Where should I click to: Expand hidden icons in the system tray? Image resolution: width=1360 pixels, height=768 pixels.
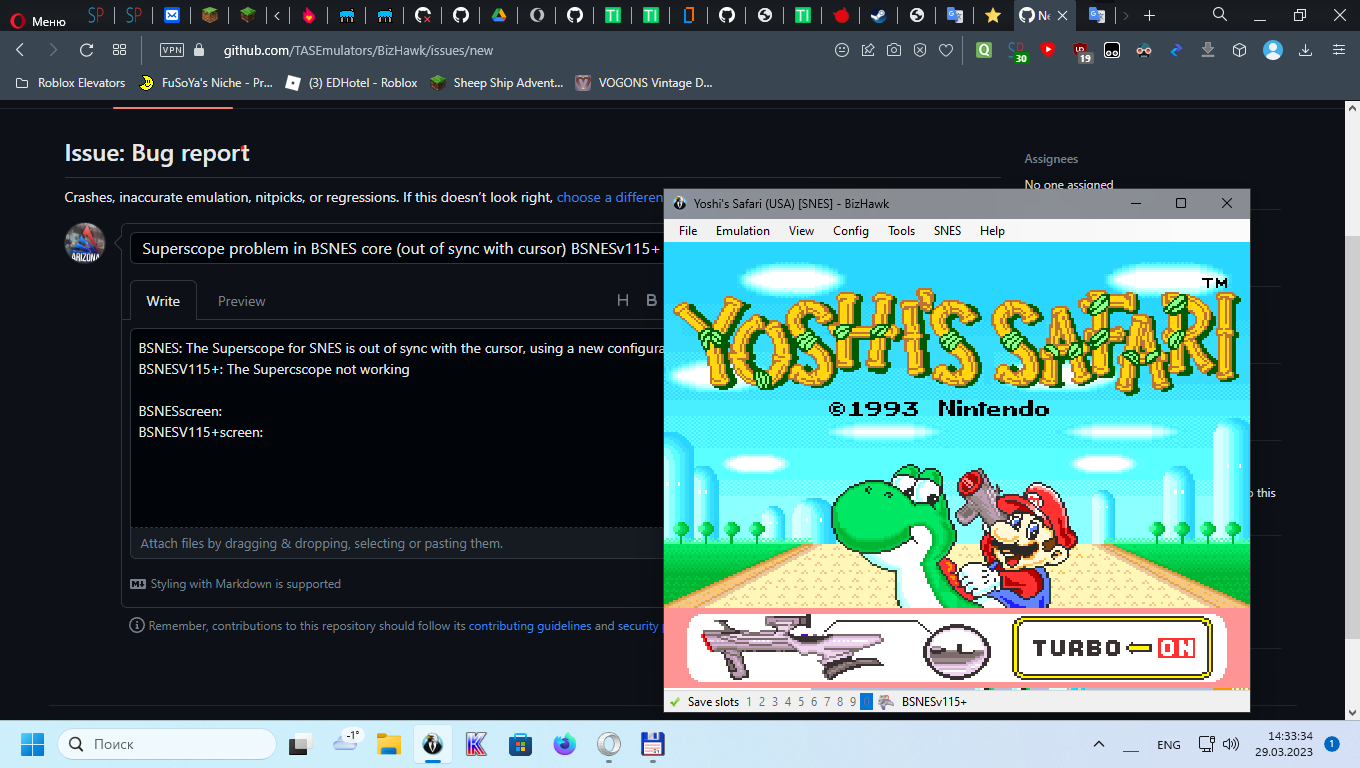[1098, 744]
